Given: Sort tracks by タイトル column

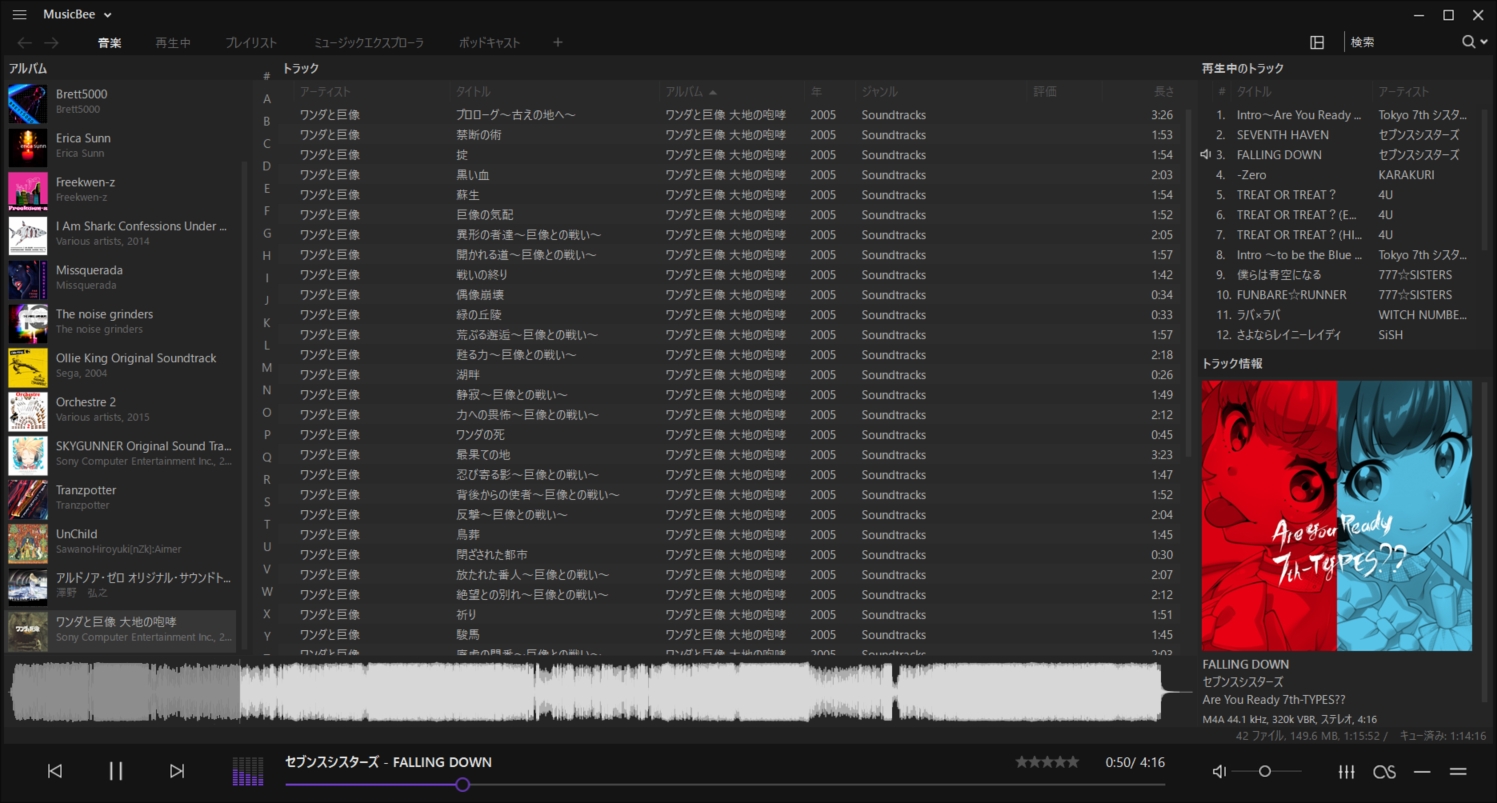Looking at the screenshot, I should click(x=473, y=92).
